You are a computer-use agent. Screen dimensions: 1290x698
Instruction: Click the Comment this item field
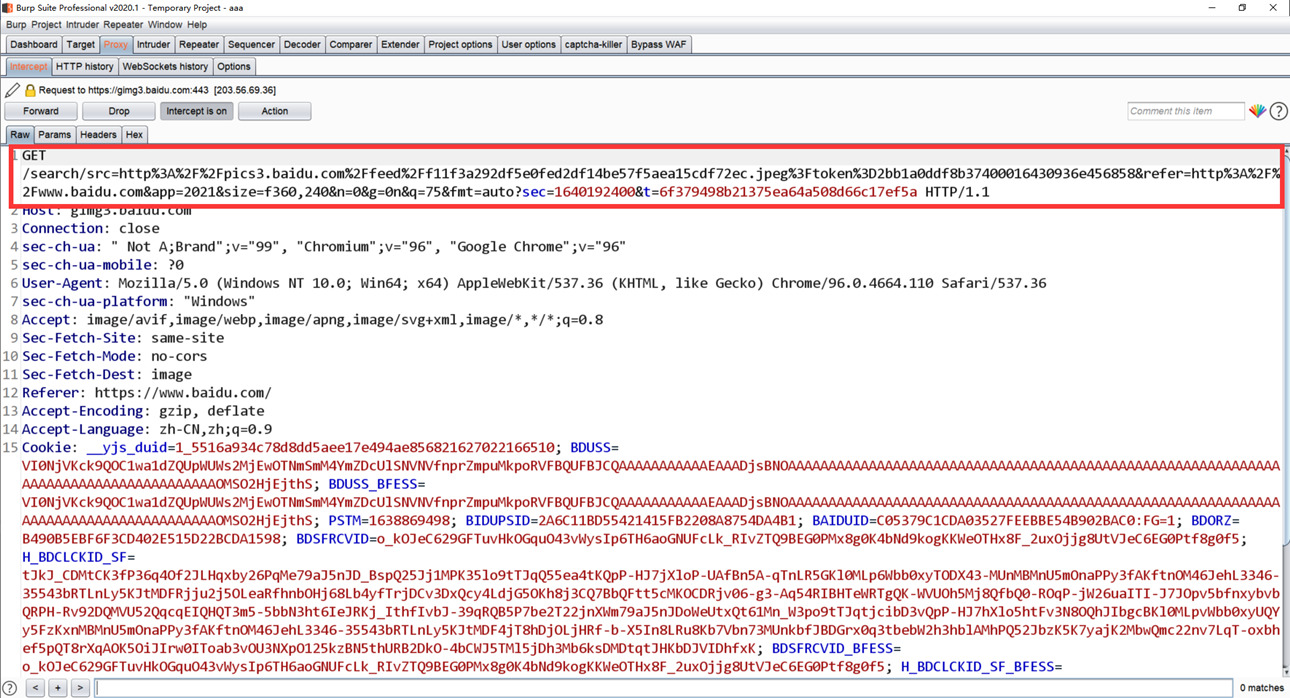pos(1186,111)
